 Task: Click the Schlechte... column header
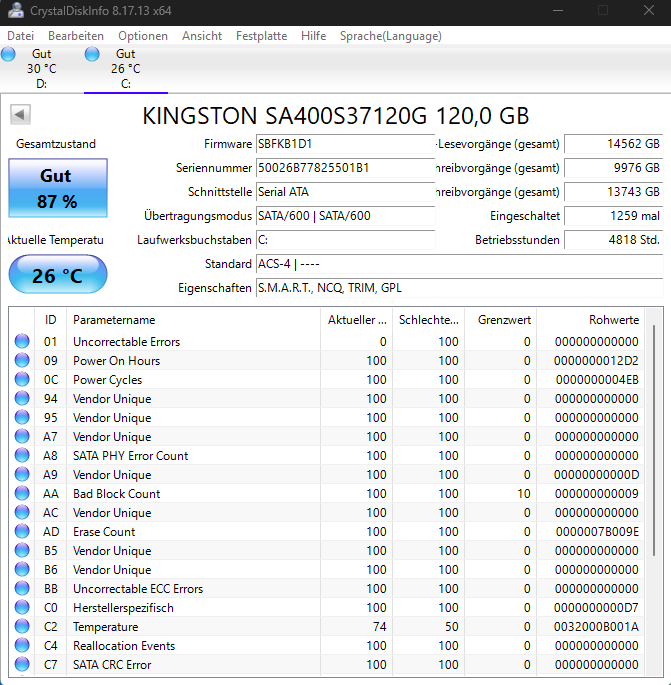[x=429, y=320]
